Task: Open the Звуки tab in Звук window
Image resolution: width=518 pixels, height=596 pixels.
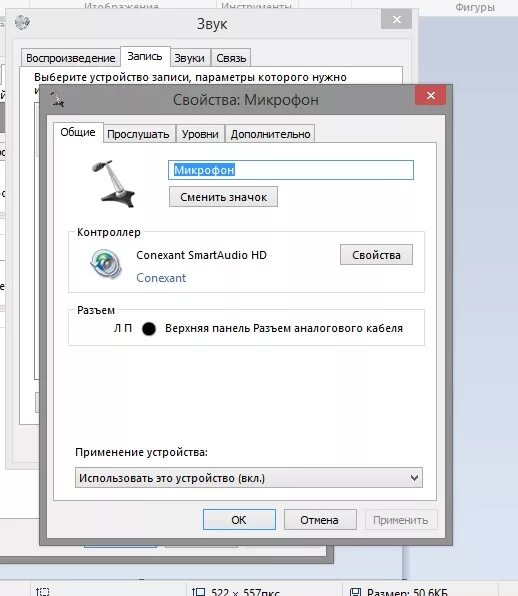Action: [x=189, y=58]
